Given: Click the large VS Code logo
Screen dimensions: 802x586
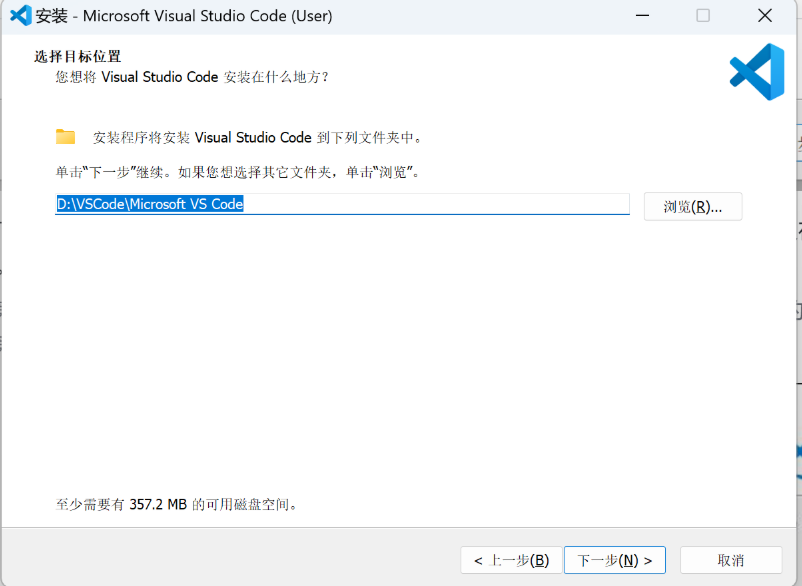Looking at the screenshot, I should coord(757,72).
